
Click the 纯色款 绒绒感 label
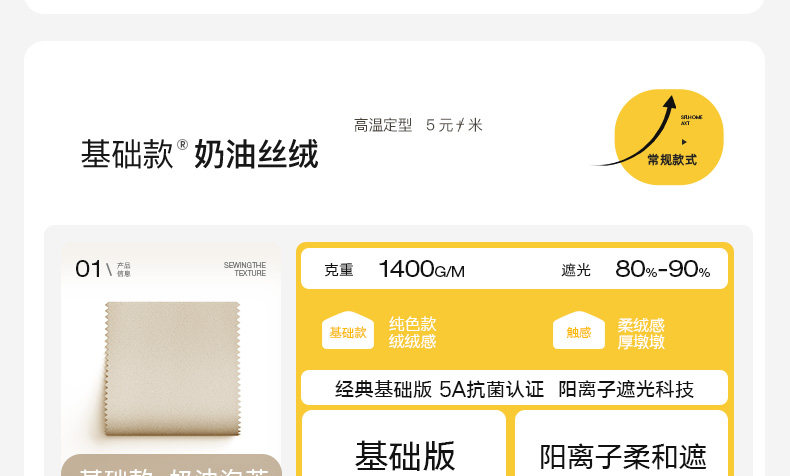click(x=413, y=332)
